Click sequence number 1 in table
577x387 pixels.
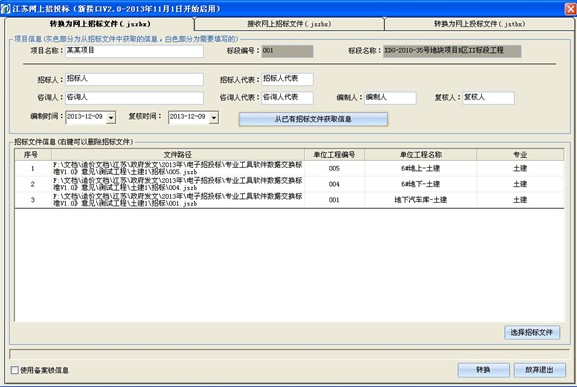[x=33, y=168]
